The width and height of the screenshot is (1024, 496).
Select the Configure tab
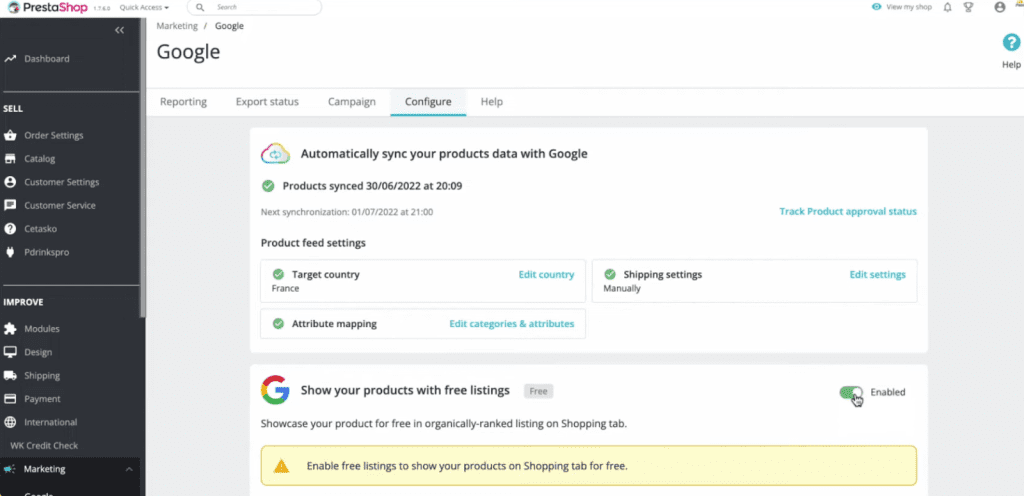coord(428,102)
